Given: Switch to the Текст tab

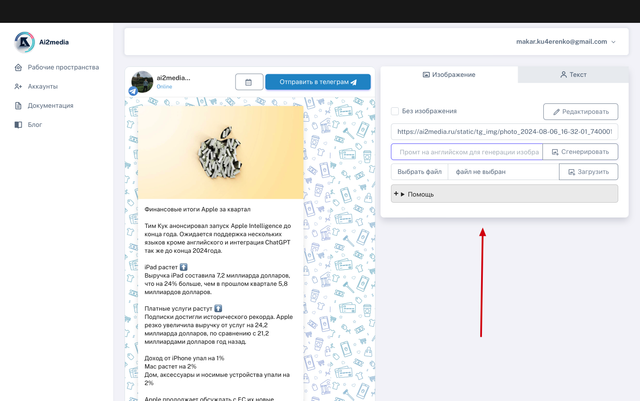Looking at the screenshot, I should (x=573, y=75).
